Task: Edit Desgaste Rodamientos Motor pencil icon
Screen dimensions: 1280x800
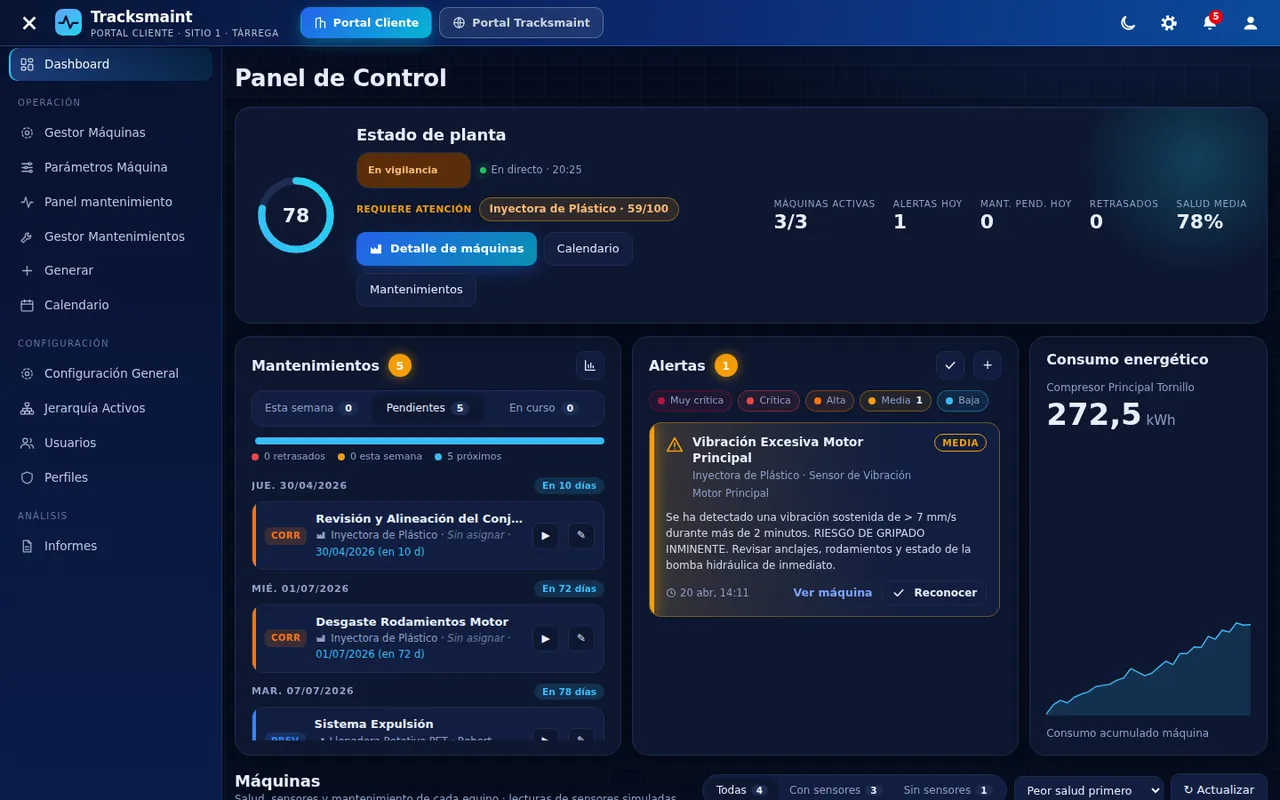Action: 581,638
